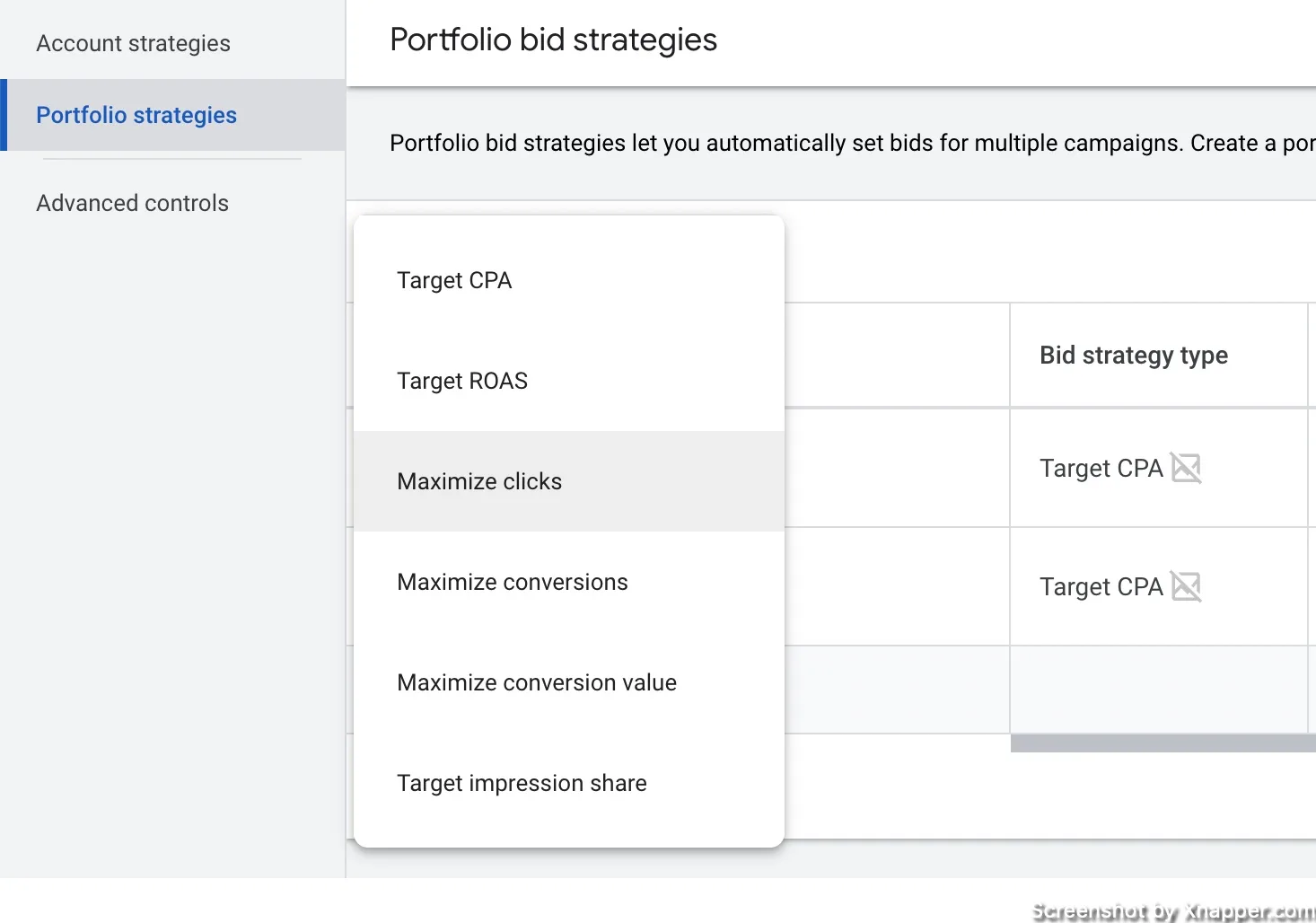This screenshot has width=1316, height=923.
Task: Click the Xnapper.com screenshot watermark
Action: [x=1172, y=911]
